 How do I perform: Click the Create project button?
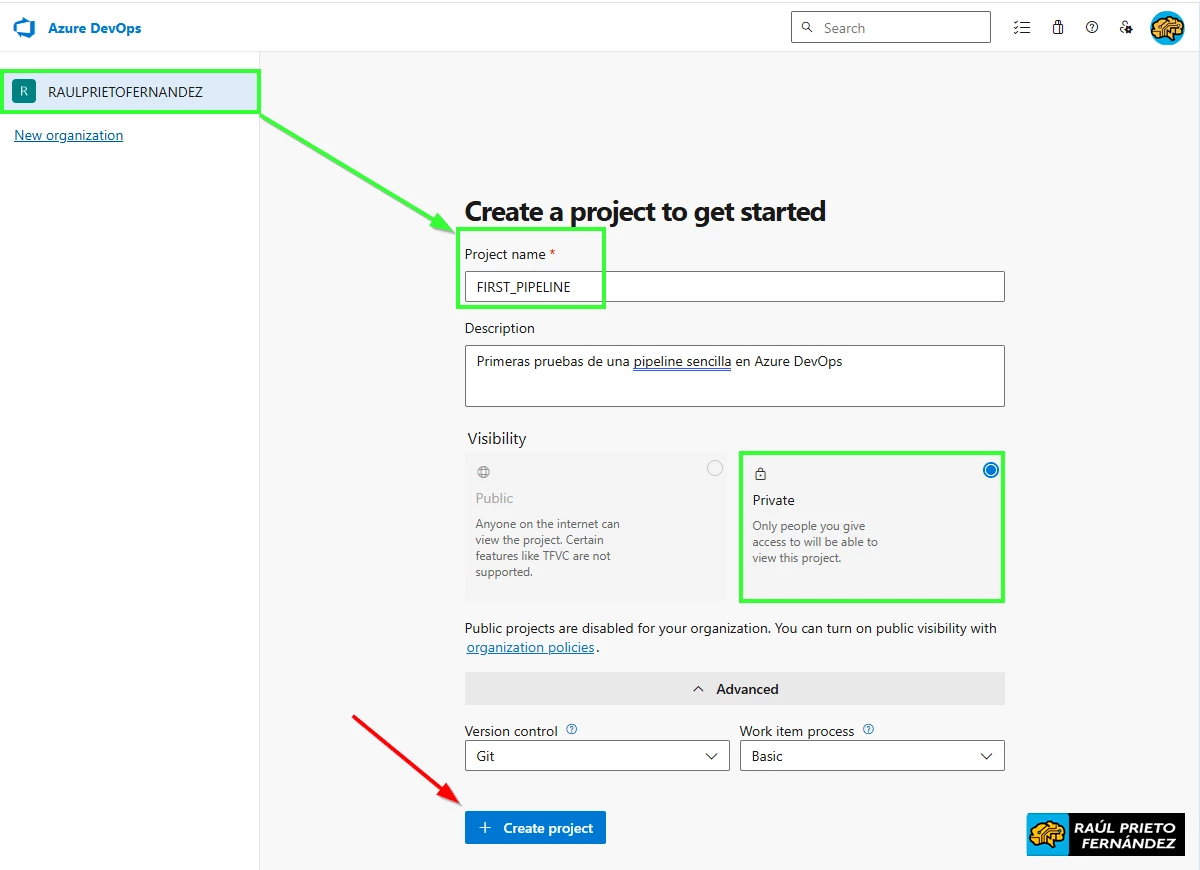(x=535, y=827)
